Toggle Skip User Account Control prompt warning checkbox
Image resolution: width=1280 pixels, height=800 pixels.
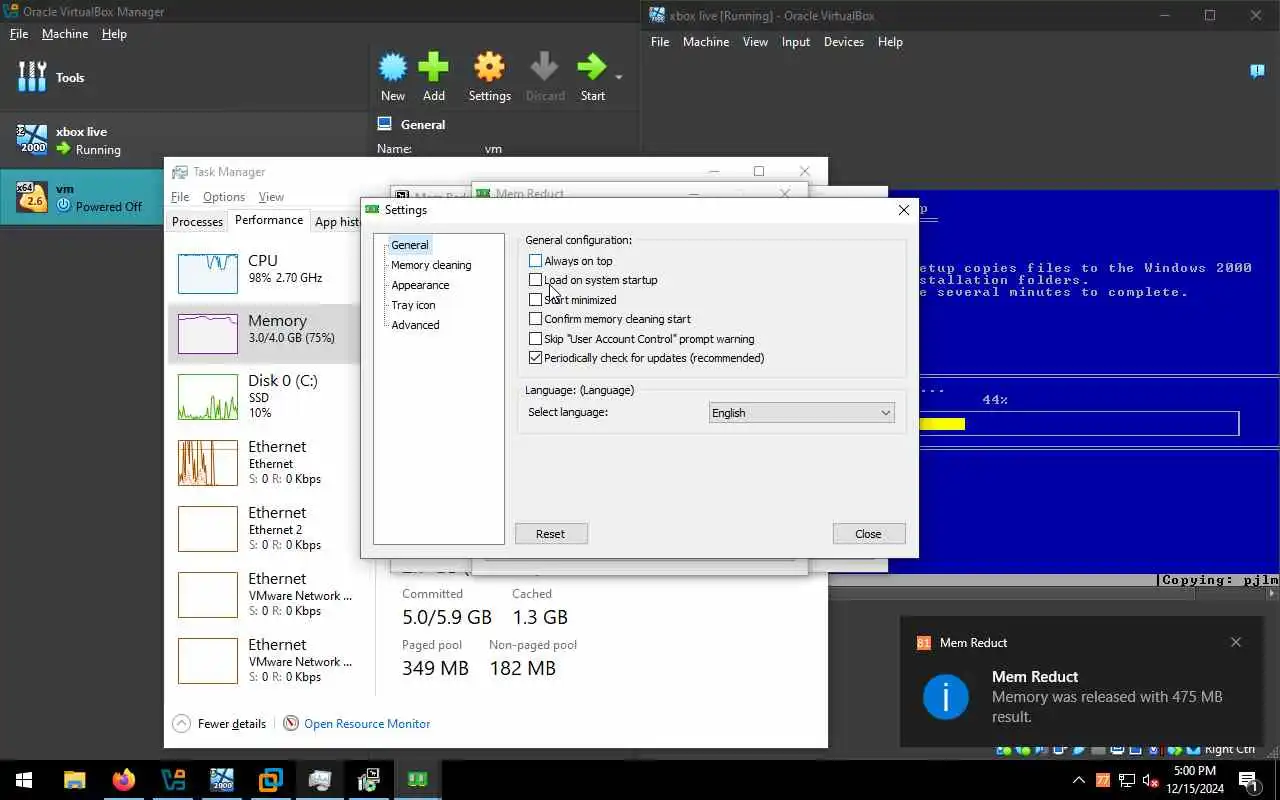pyautogui.click(x=535, y=339)
